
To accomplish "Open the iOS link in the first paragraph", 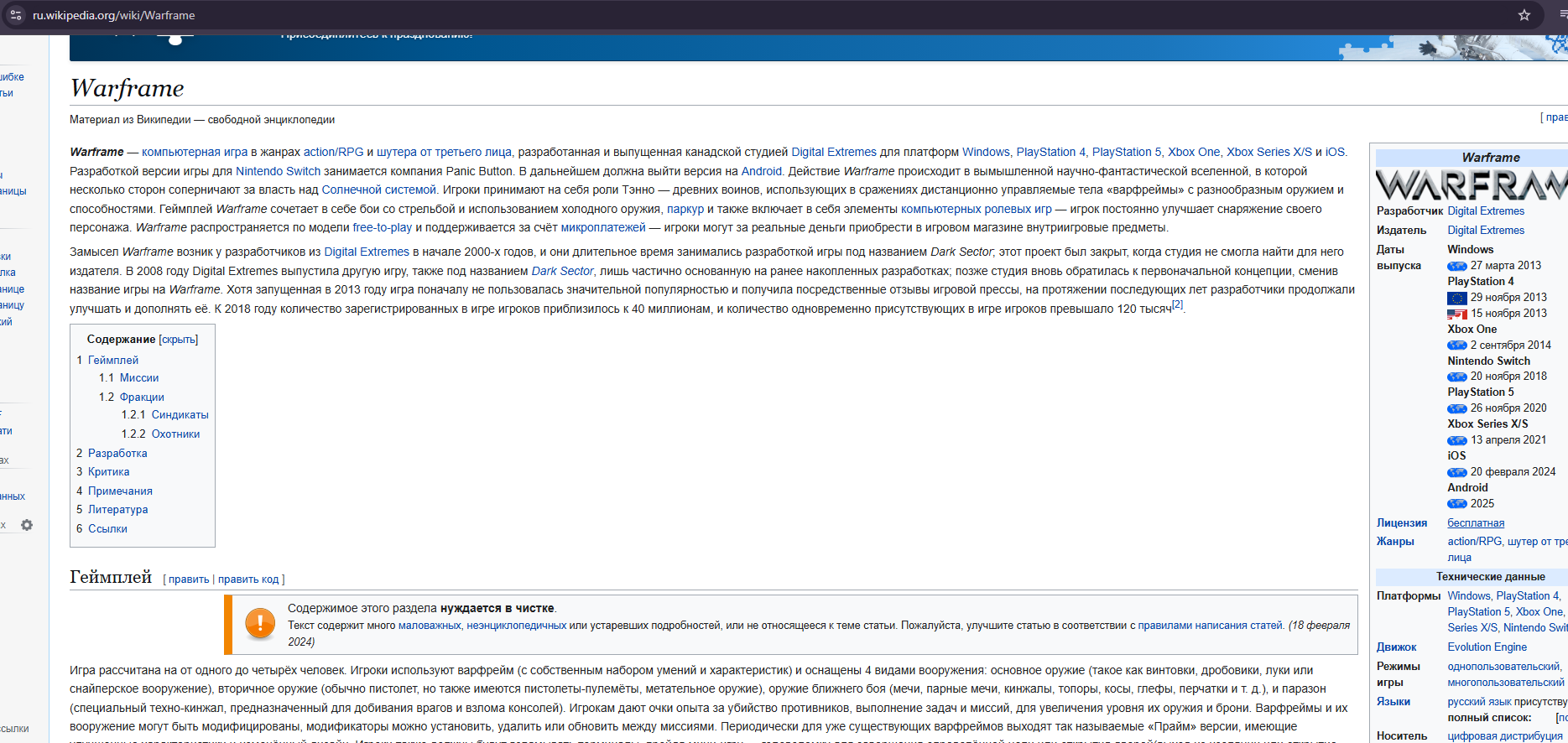I will point(1335,153).
